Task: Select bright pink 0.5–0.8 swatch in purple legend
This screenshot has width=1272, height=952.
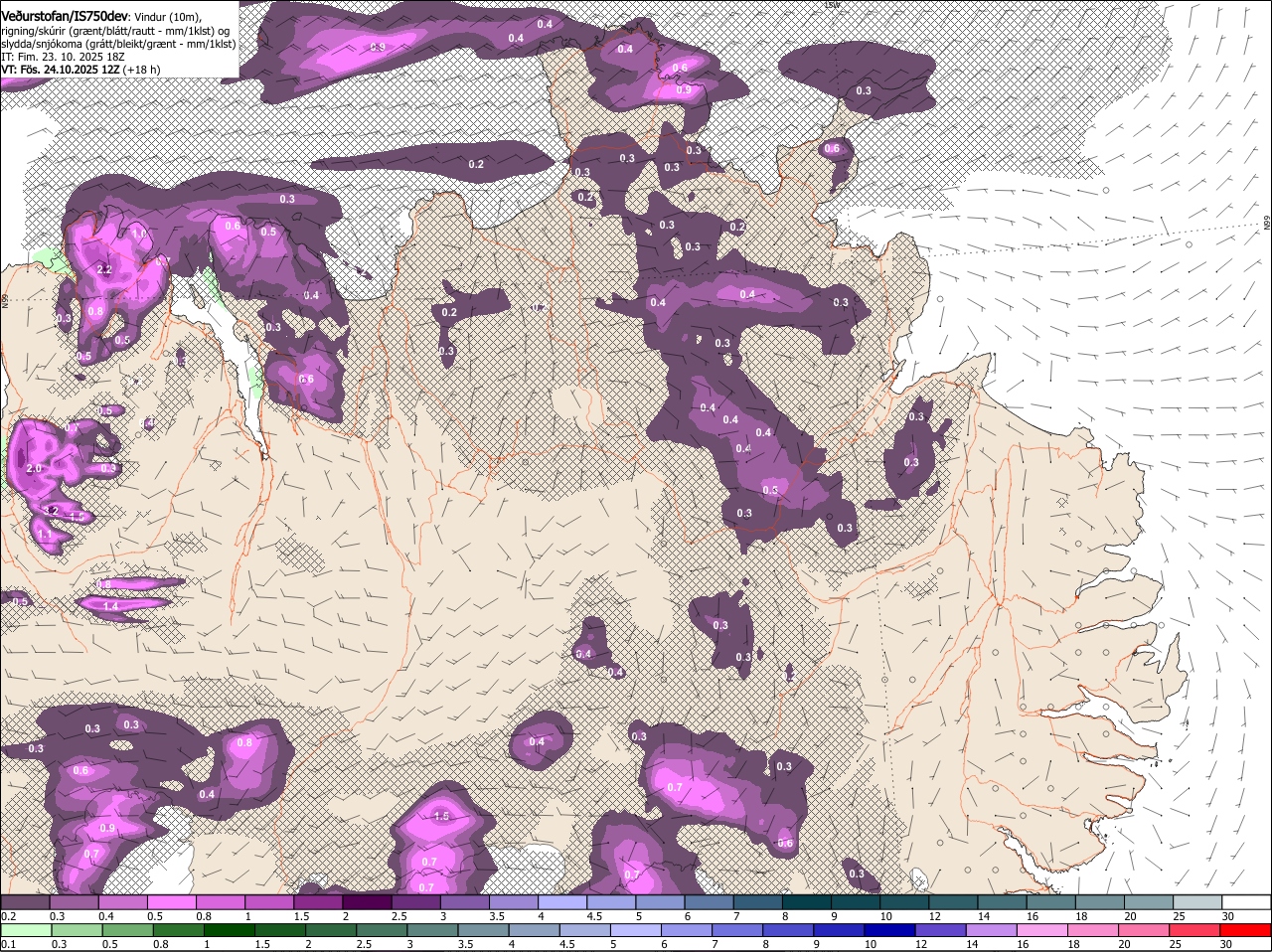Action: pos(171,902)
